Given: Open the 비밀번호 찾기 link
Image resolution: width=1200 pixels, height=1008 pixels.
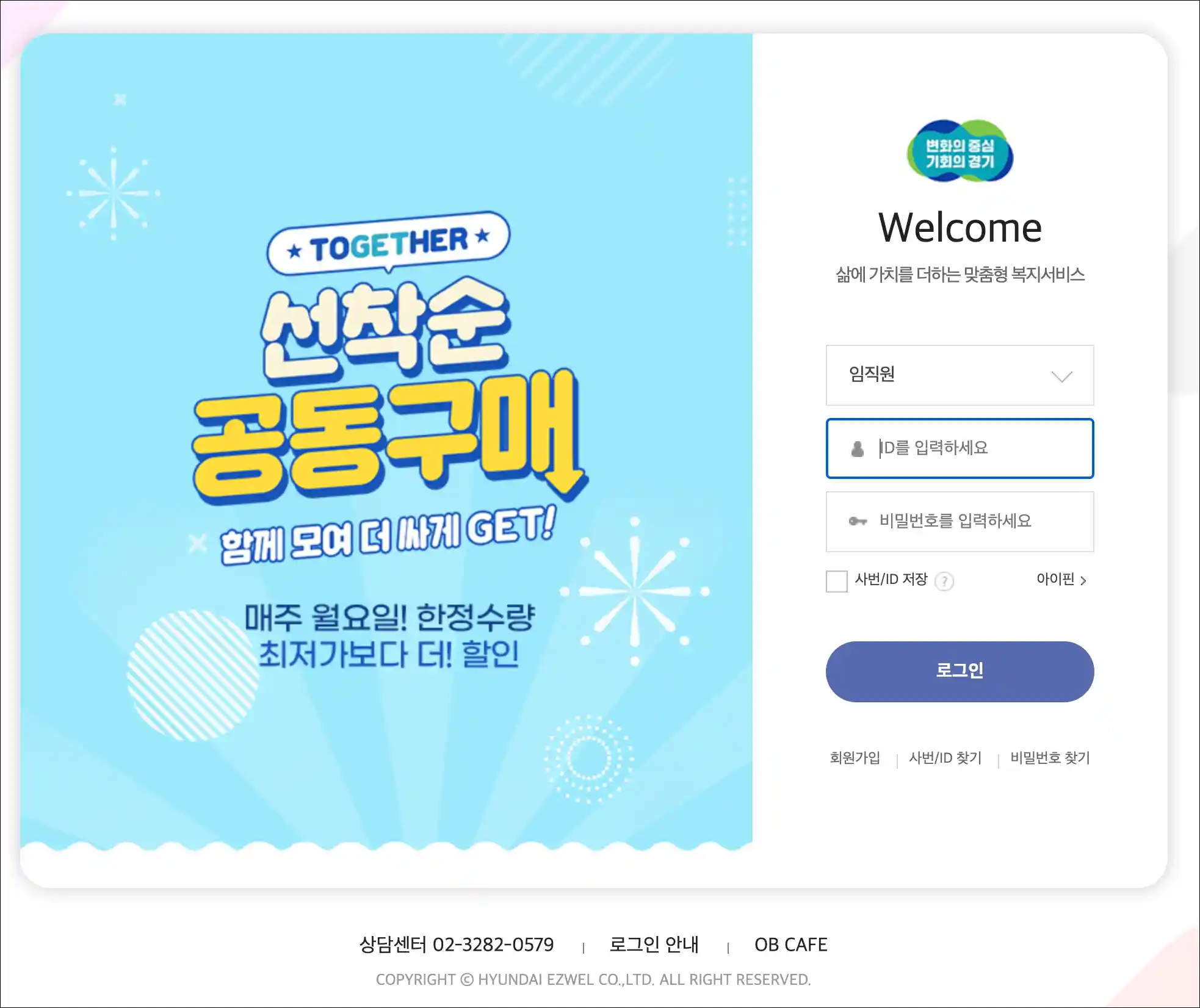Looking at the screenshot, I should 1050,758.
